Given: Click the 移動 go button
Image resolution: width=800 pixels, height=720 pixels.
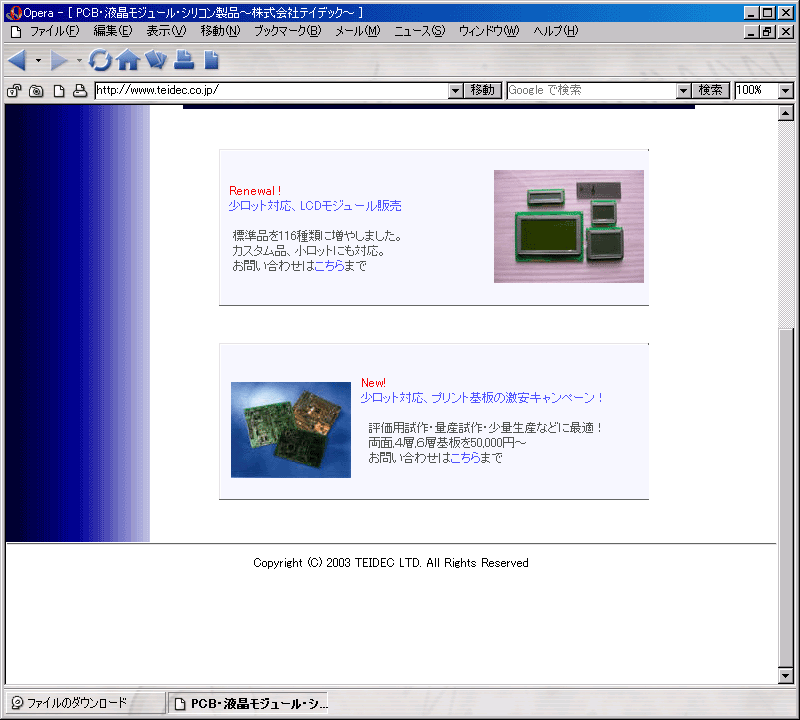Looking at the screenshot, I should pos(483,91).
